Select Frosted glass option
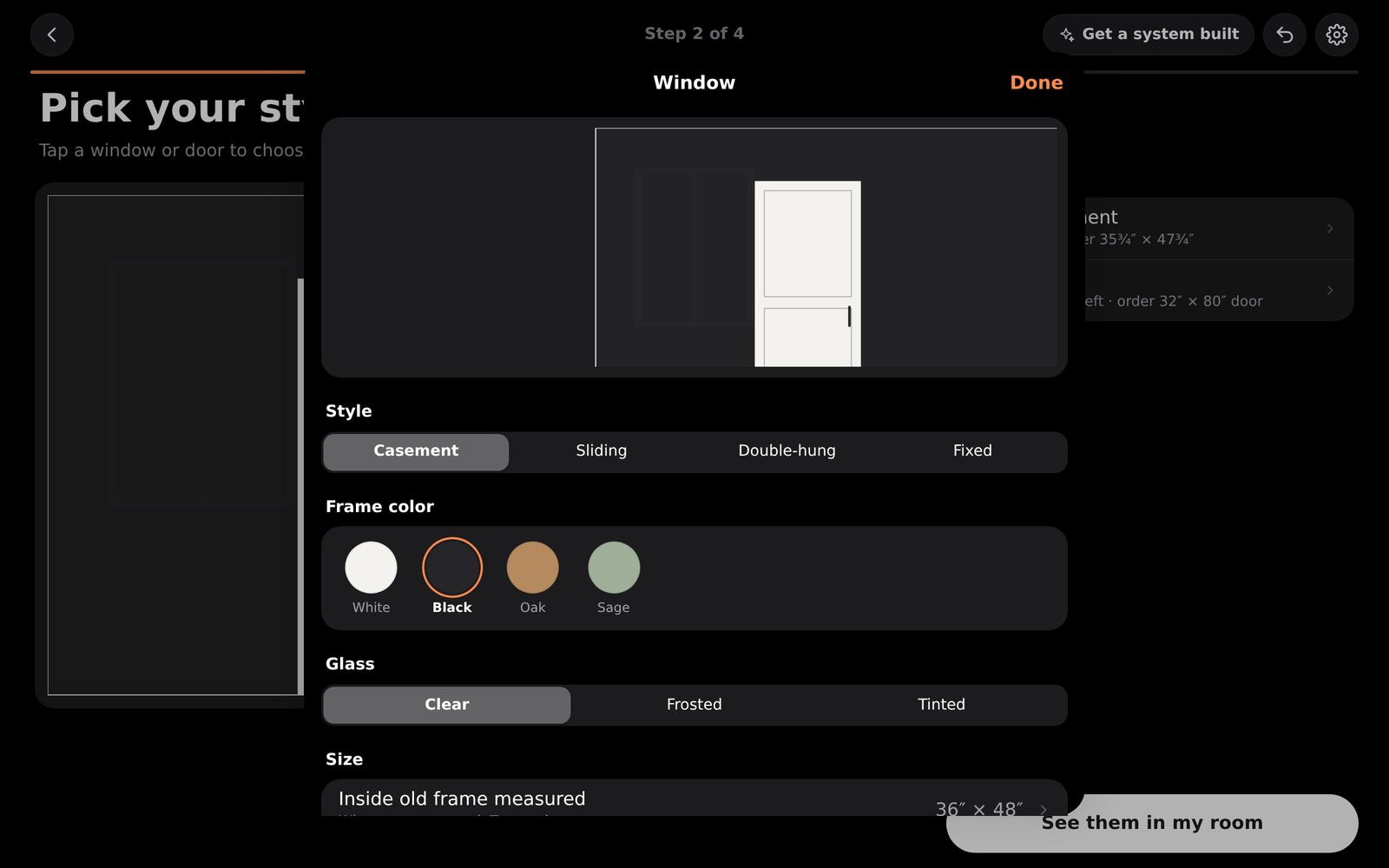Viewport: 1389px width, 868px height. pyautogui.click(x=694, y=705)
